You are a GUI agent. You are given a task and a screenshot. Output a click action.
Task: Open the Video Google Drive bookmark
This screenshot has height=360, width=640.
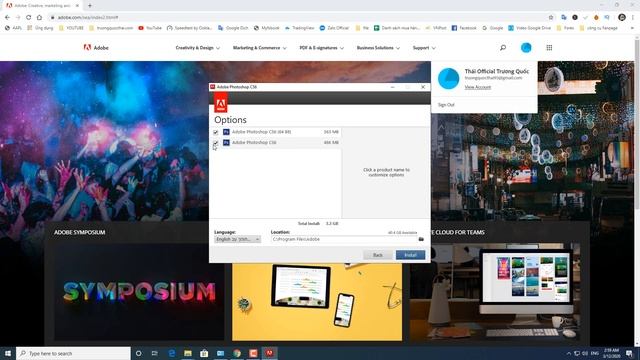(x=529, y=28)
